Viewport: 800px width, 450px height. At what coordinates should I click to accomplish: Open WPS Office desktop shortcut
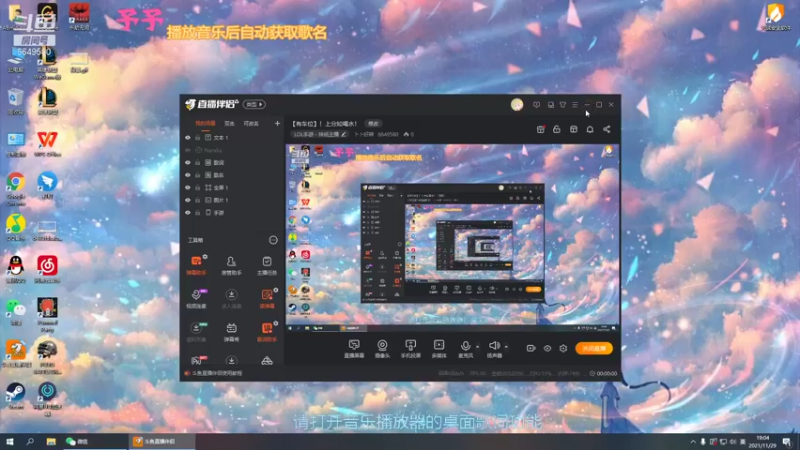click(47, 144)
